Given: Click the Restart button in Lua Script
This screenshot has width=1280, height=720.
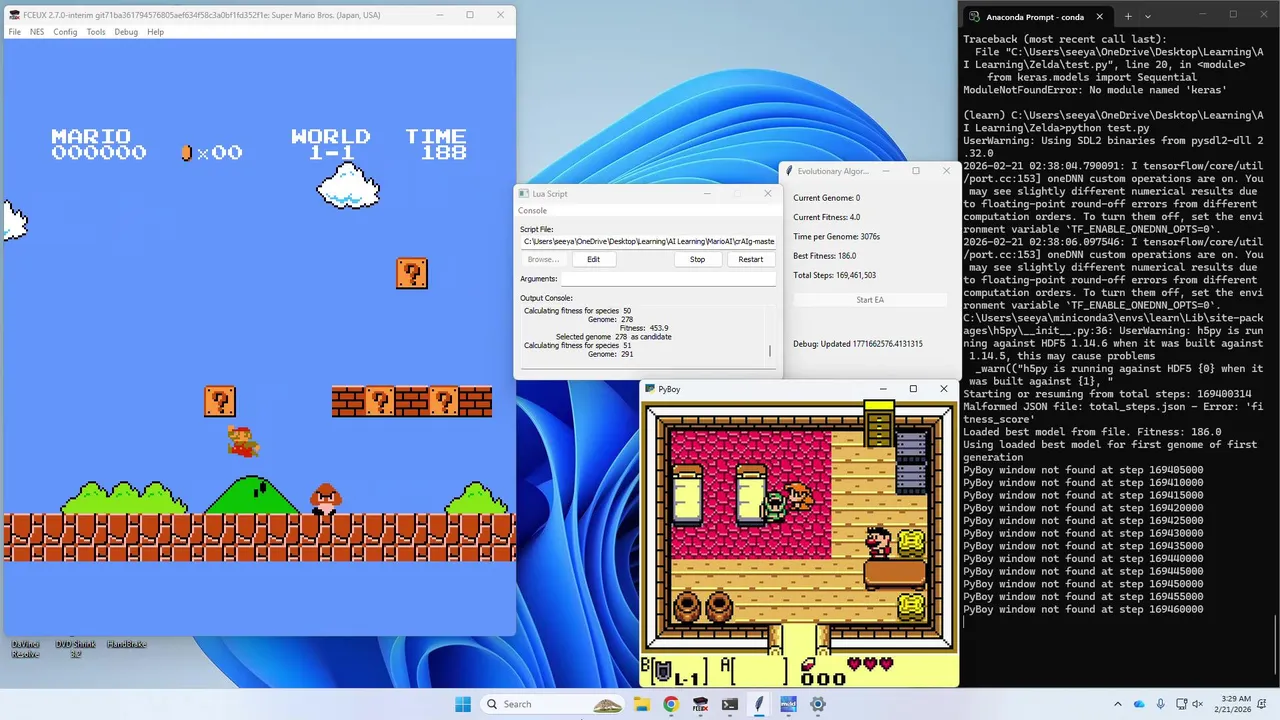Looking at the screenshot, I should click(x=750, y=259).
